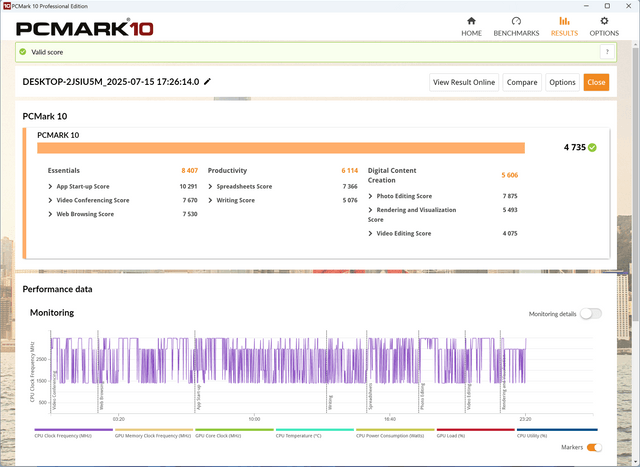
Task: Maximize the PCMark 10 window
Action: (x=607, y=6)
